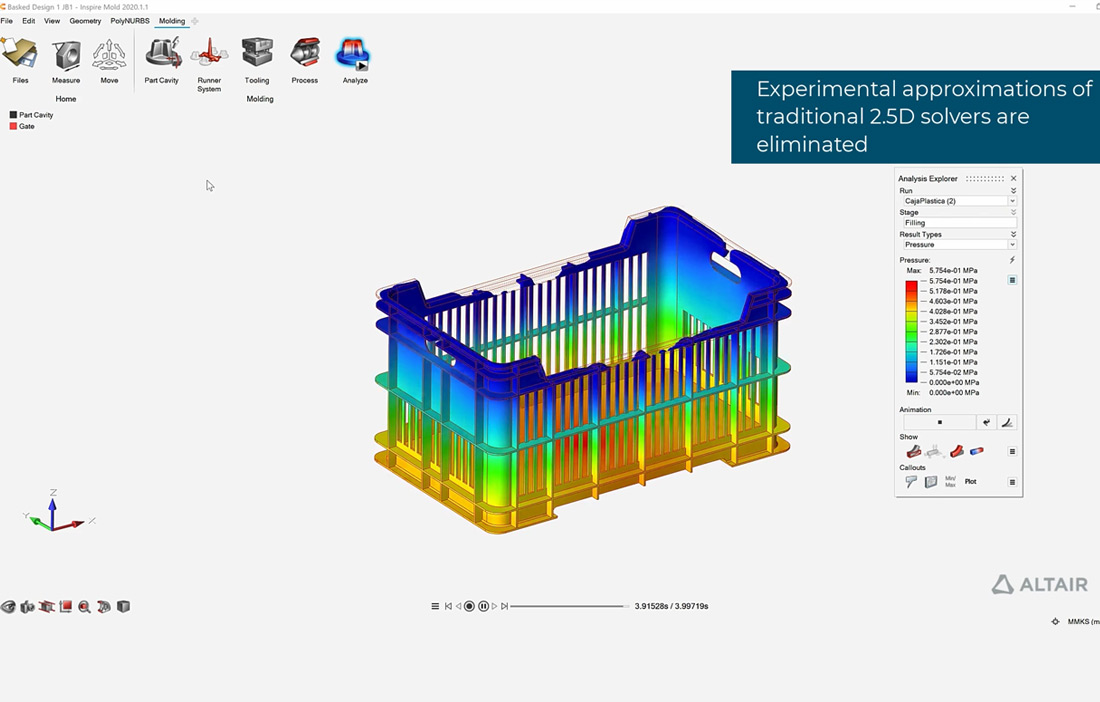Screen dimensions: 1100x702
Task: Click the lightning icon beside Pressure label
Action: pyautogui.click(x=1012, y=260)
